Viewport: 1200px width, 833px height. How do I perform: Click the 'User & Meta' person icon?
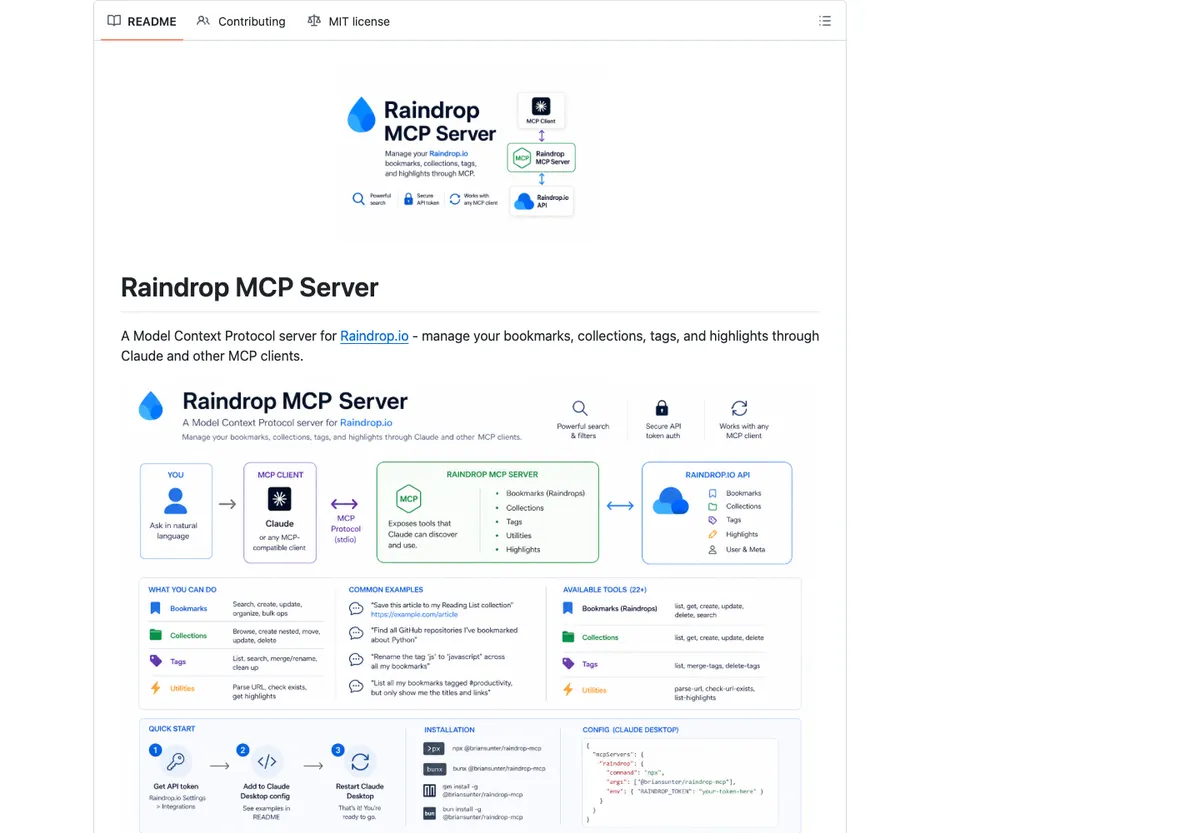(x=713, y=549)
